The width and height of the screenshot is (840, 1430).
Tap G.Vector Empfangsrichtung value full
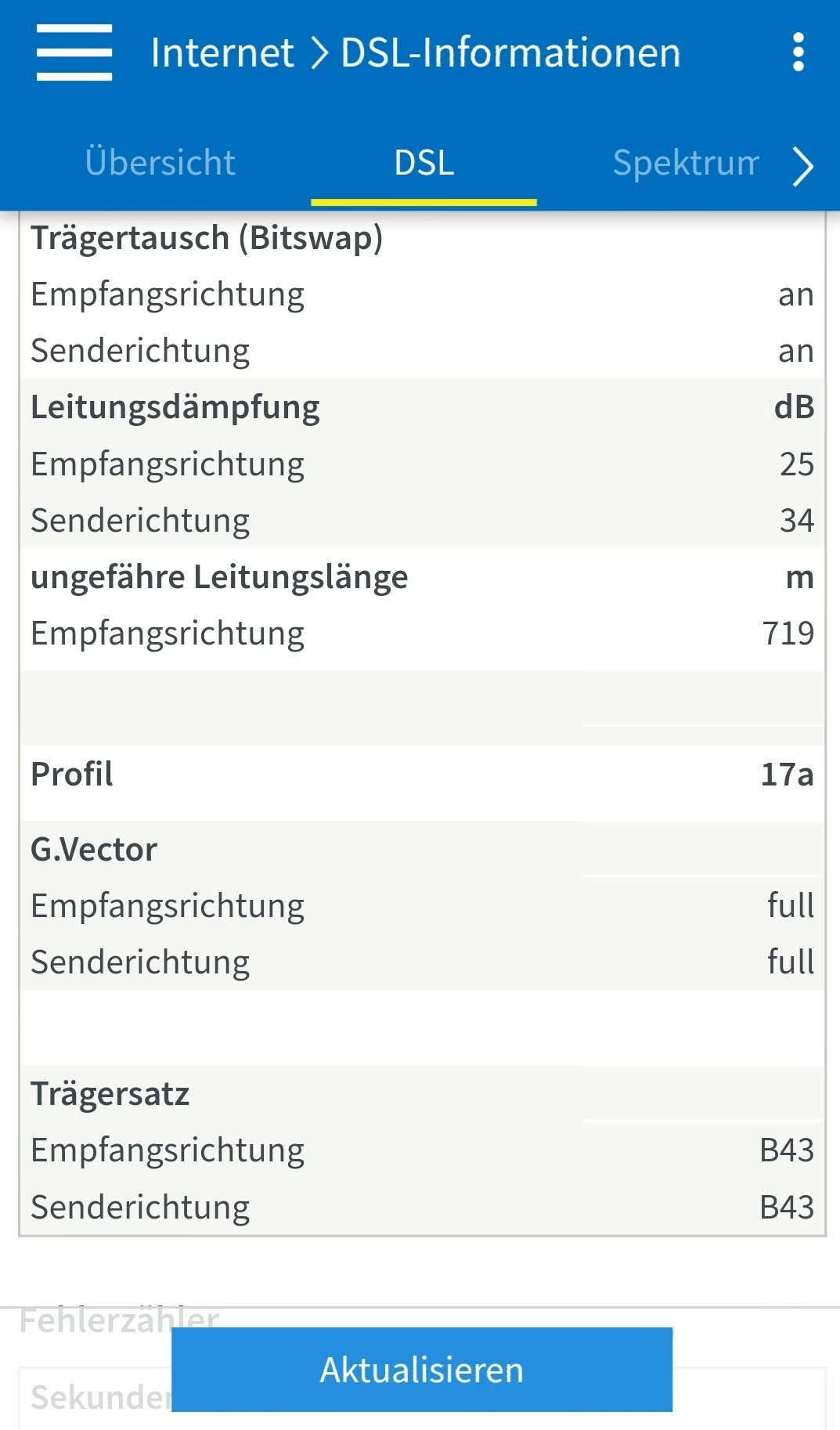(791, 905)
